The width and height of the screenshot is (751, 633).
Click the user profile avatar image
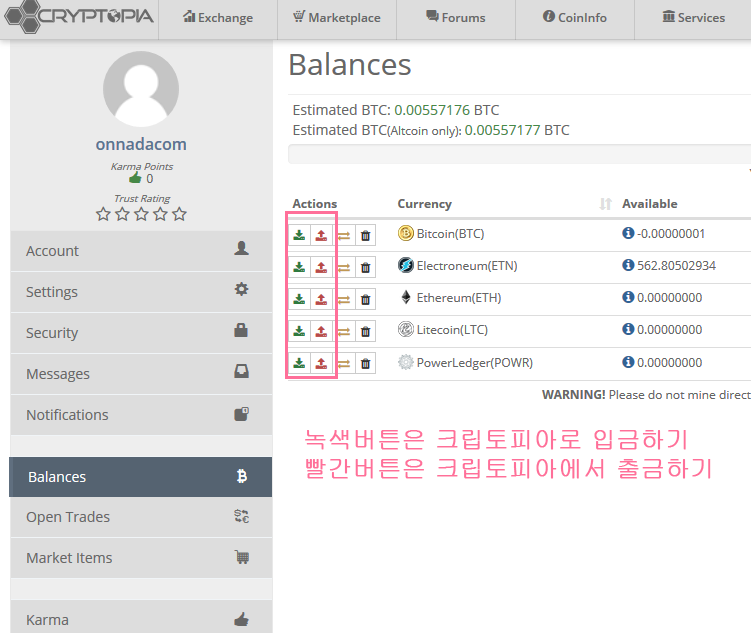(x=141, y=90)
